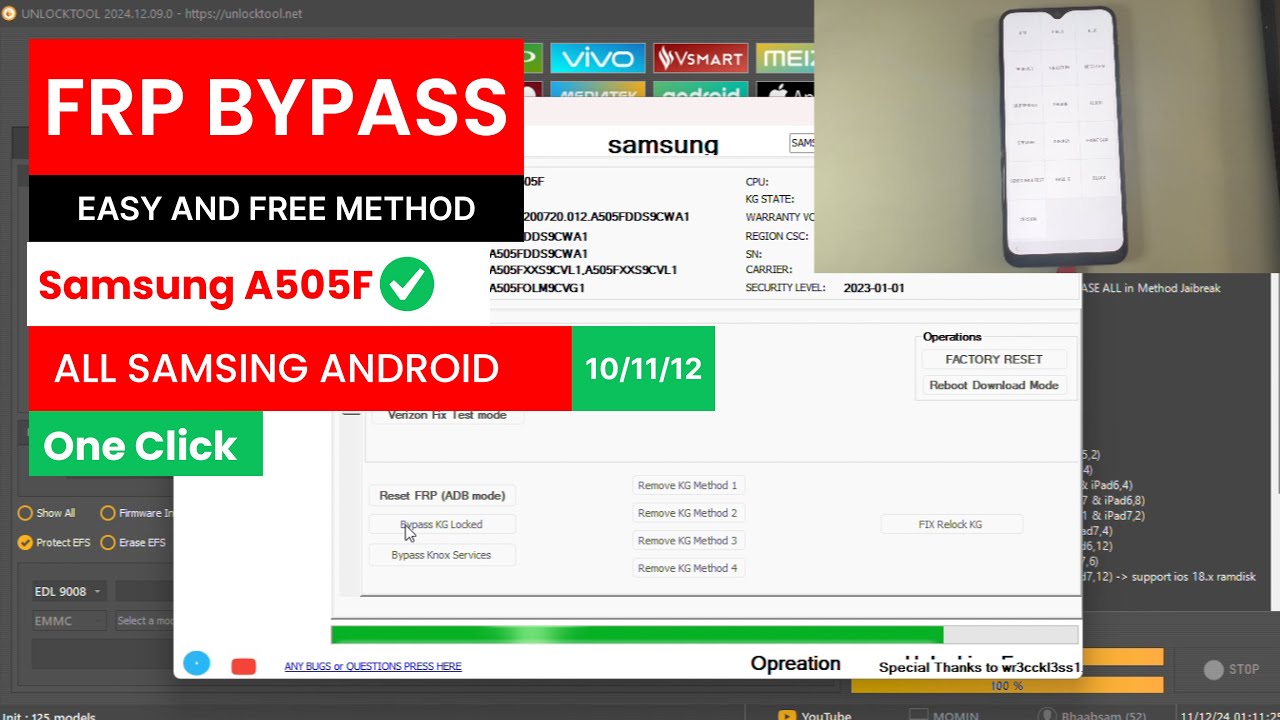Open the Vivo brand tile
The image size is (1280, 720).
coord(599,58)
